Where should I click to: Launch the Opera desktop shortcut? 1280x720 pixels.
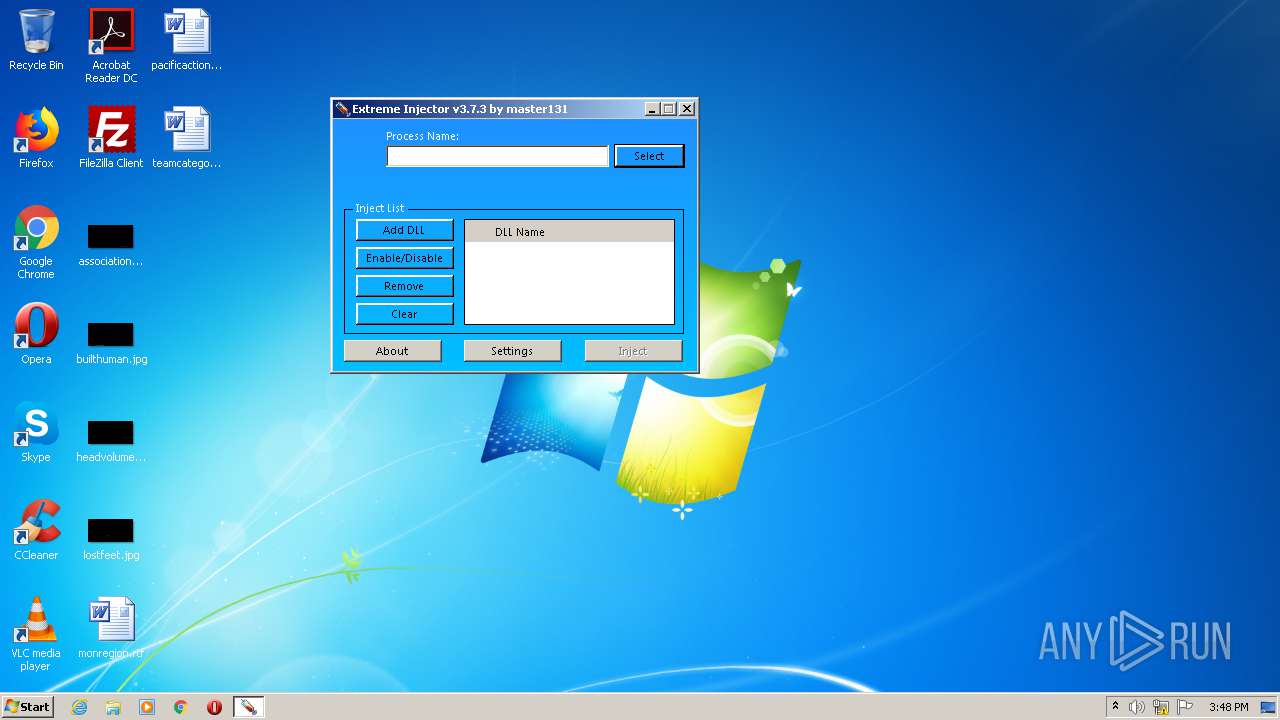click(x=36, y=334)
